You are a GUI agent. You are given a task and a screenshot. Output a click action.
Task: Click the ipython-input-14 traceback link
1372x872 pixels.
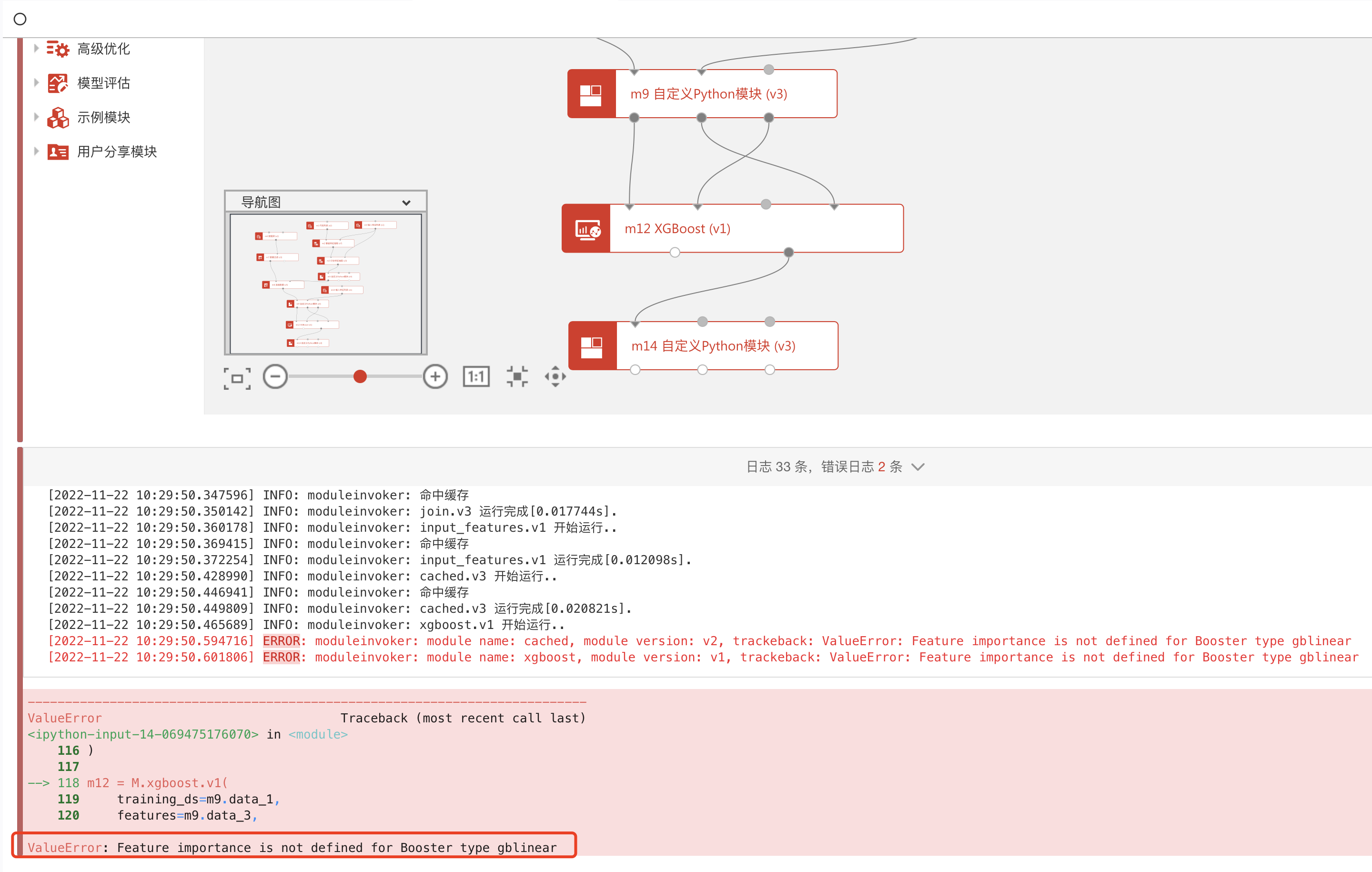click(x=143, y=735)
